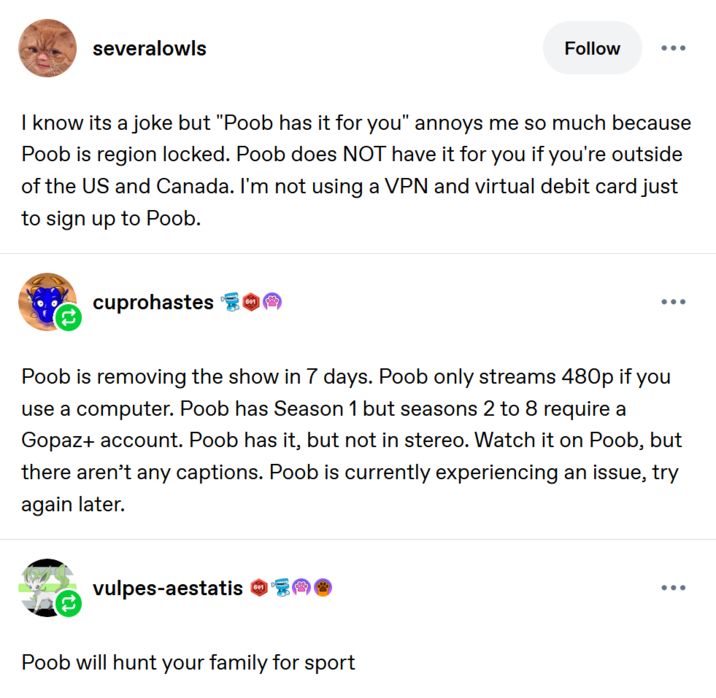Viewport: 716px width, 698px height.
Task: Click the Follow button for severalowls
Action: [x=592, y=48]
